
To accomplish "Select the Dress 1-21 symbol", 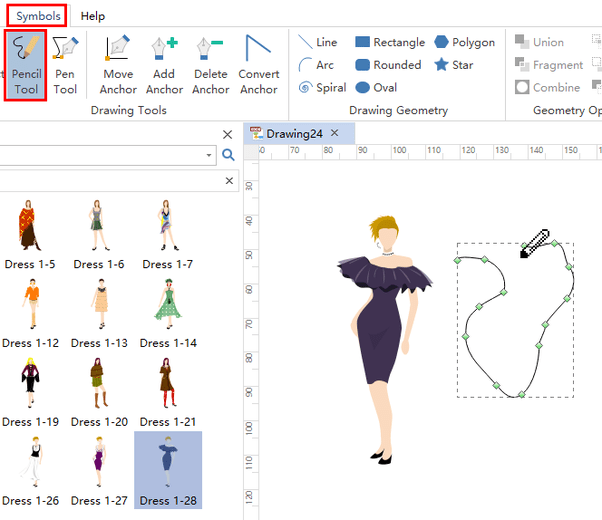I will pyautogui.click(x=168, y=392).
